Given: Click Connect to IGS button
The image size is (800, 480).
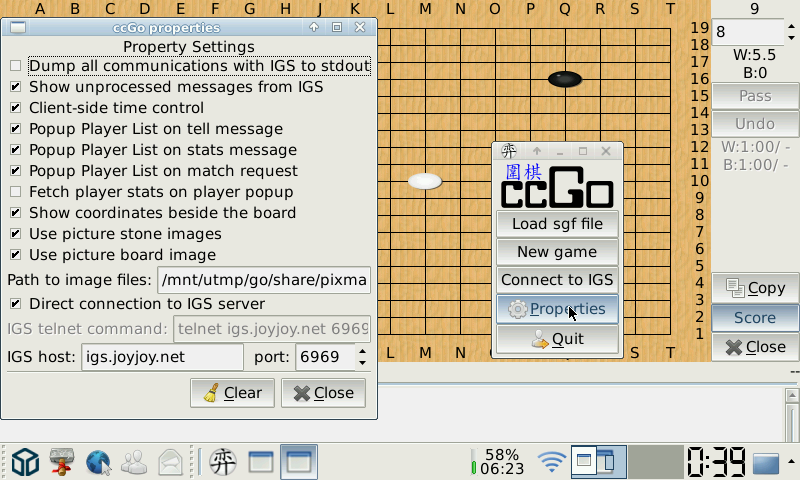Looking at the screenshot, I should tap(557, 280).
